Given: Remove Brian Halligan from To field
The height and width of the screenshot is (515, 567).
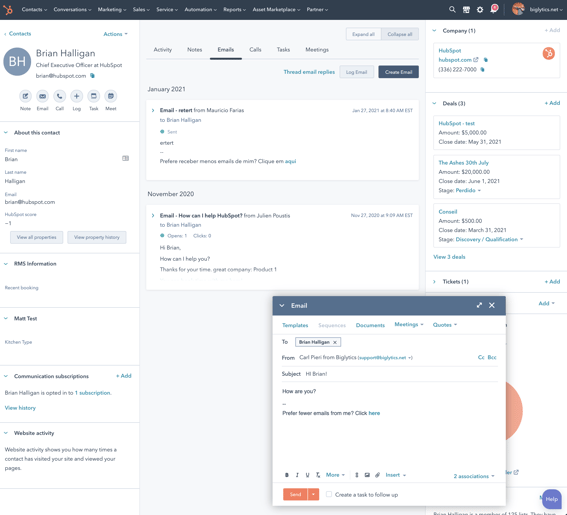Looking at the screenshot, I should point(335,342).
